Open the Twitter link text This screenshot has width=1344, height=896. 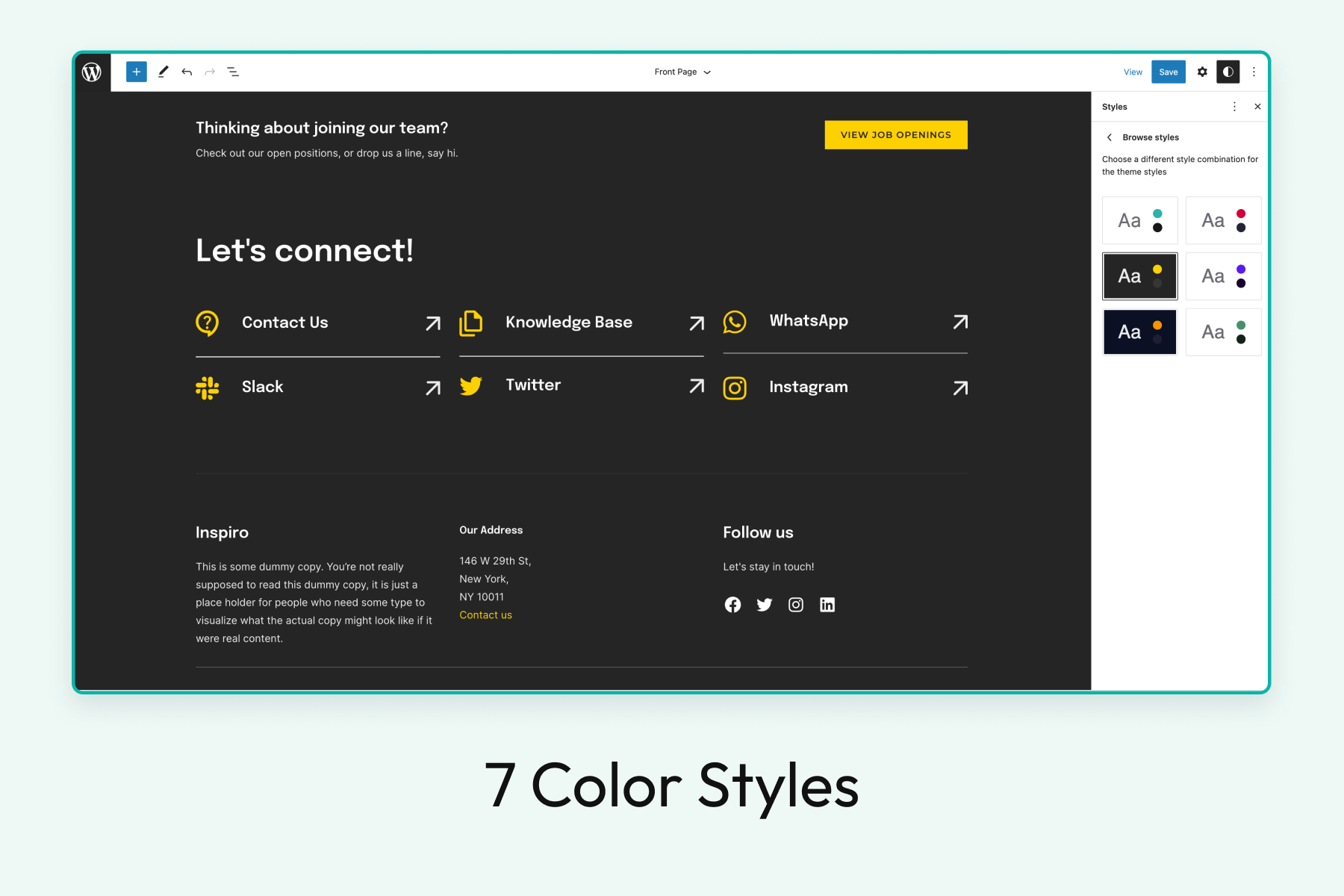click(x=533, y=385)
